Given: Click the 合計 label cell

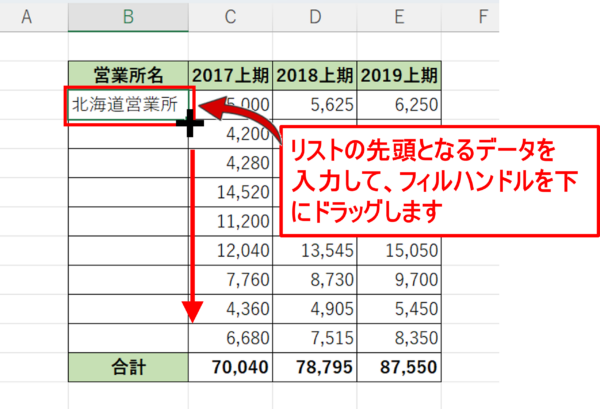Looking at the screenshot, I should (x=128, y=367).
